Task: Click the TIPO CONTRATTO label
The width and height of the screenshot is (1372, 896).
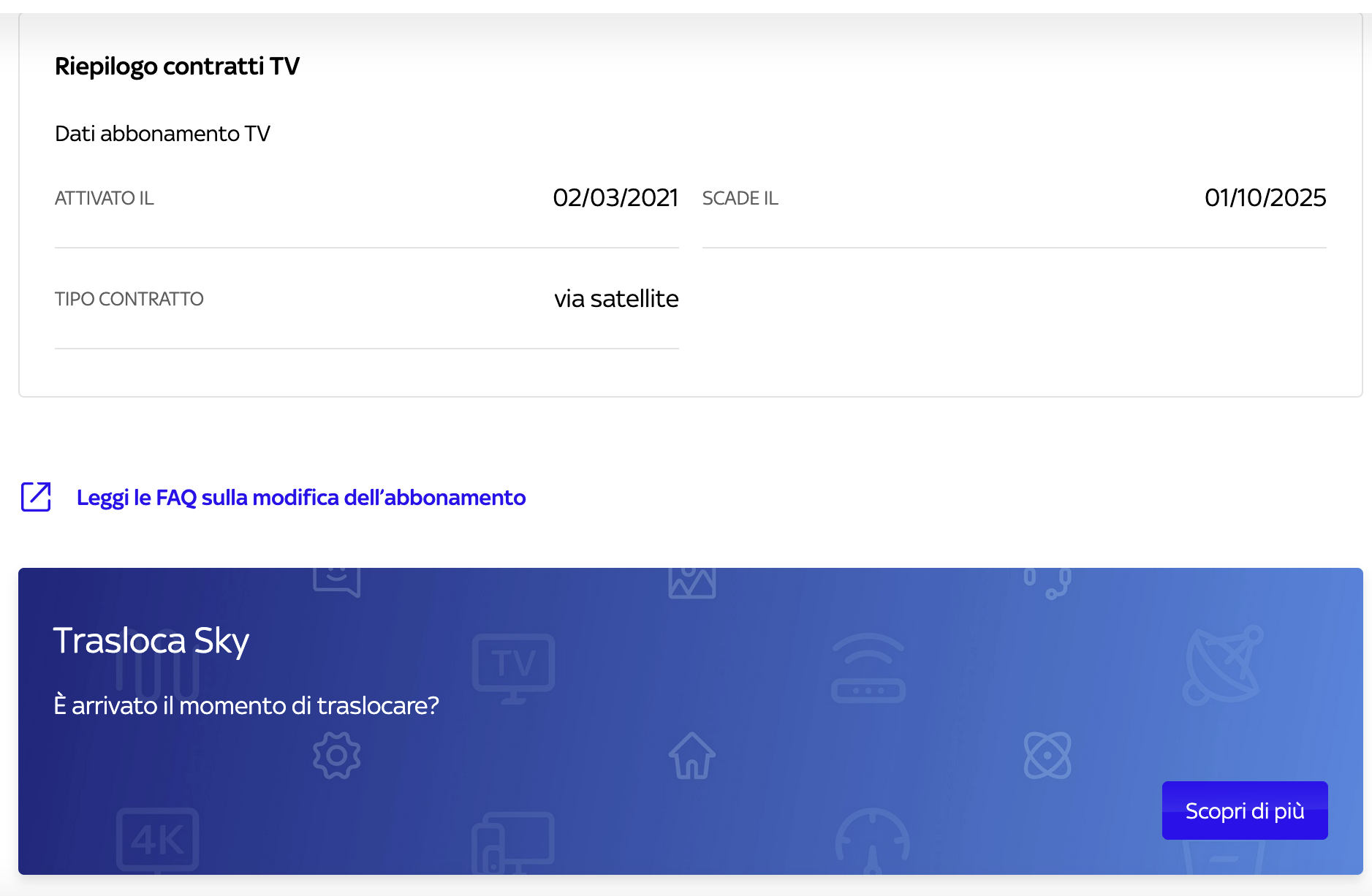Action: pyautogui.click(x=129, y=299)
